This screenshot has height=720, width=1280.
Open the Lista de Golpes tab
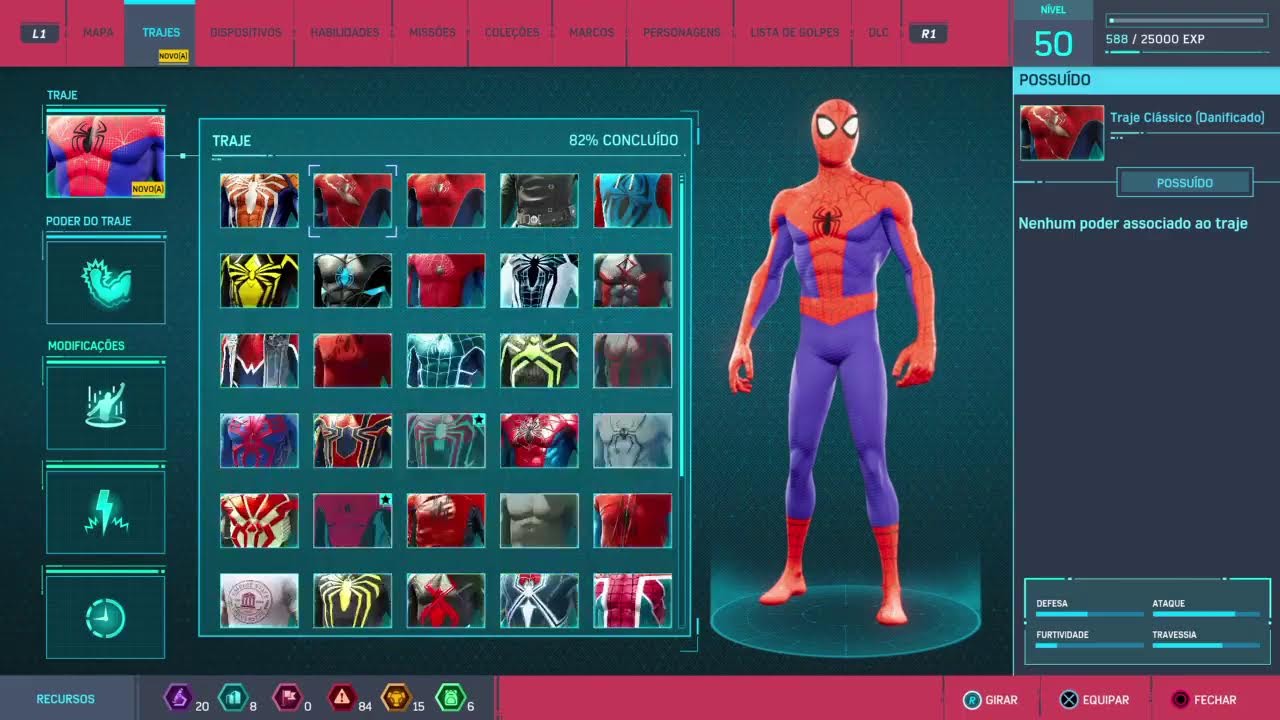coord(794,33)
